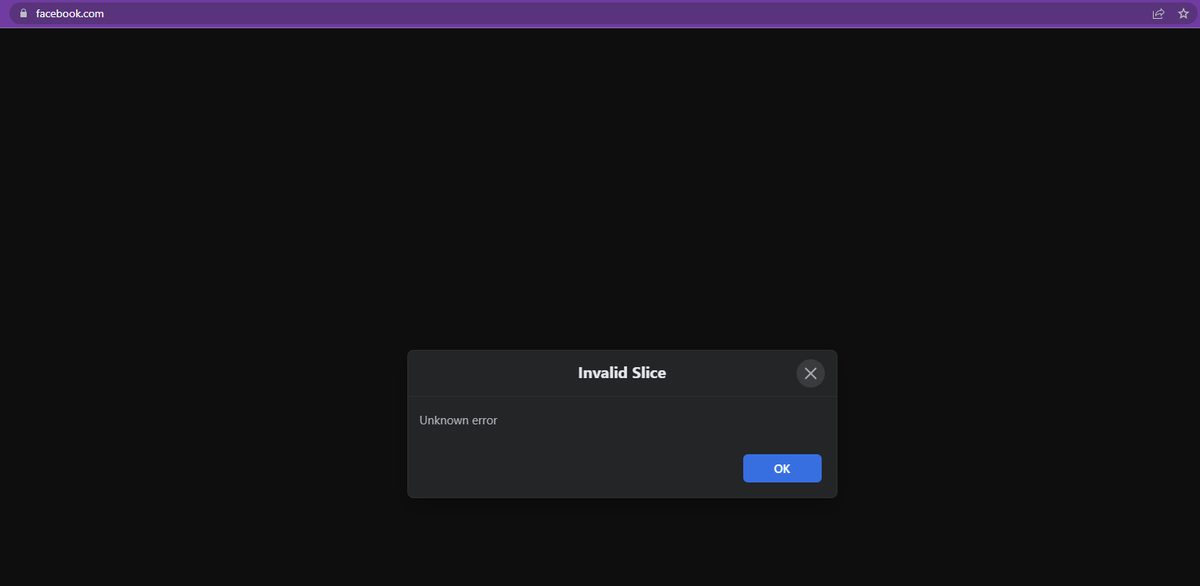Click the "Unknown error" message text
Viewport: 1200px width, 586px height.
458,420
